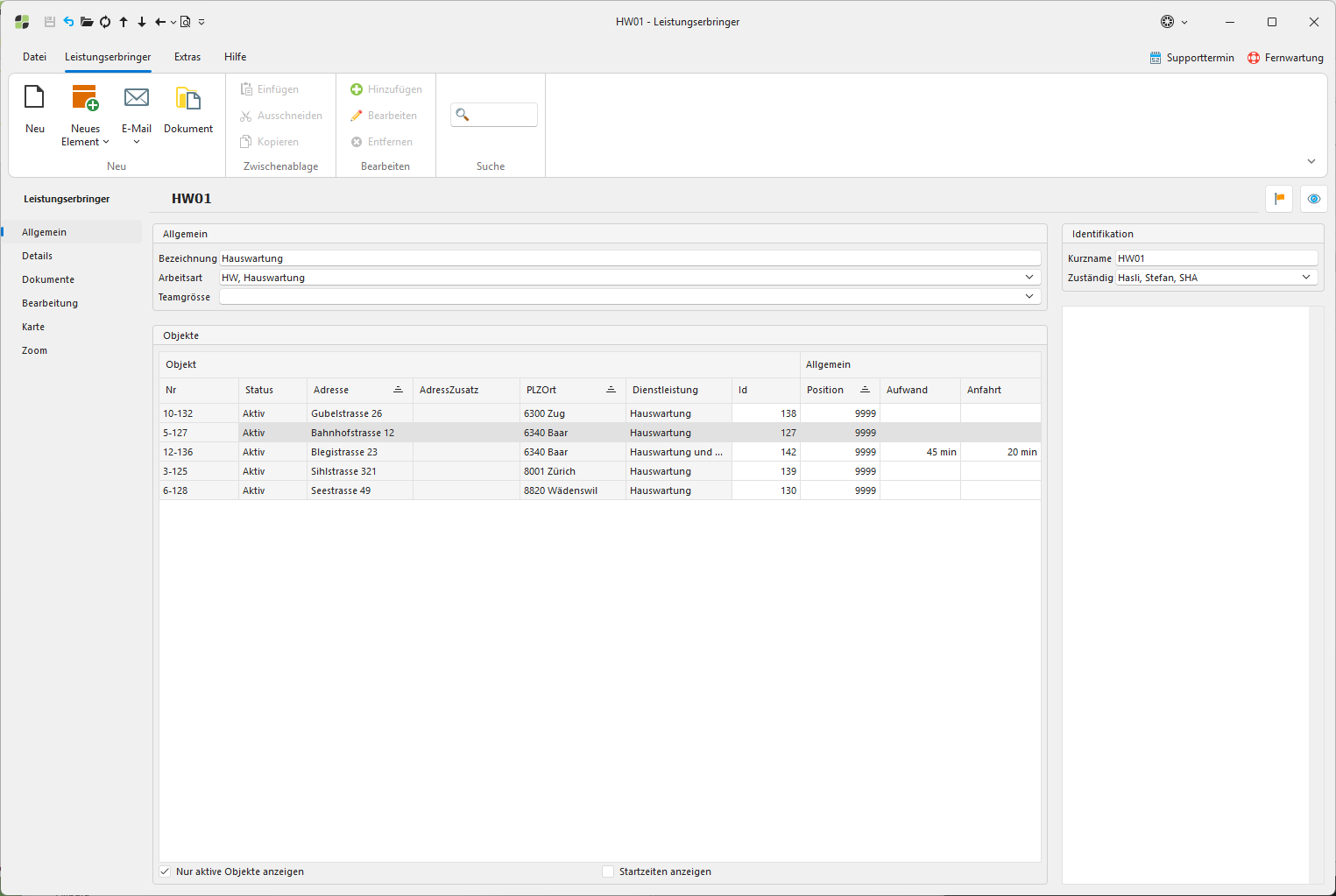The image size is (1336, 896).
Task: Click the Nr column header
Action: (x=199, y=390)
